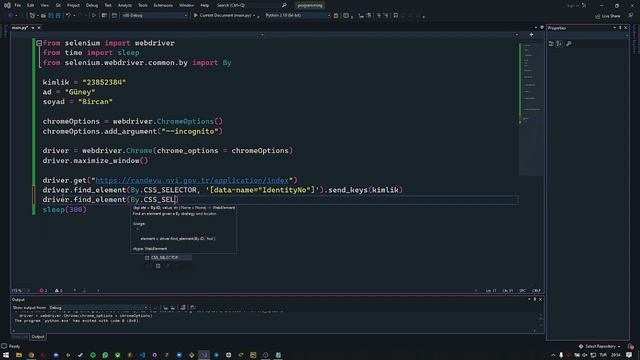Click the Sign in link
640x360 pixels.
(574, 5)
